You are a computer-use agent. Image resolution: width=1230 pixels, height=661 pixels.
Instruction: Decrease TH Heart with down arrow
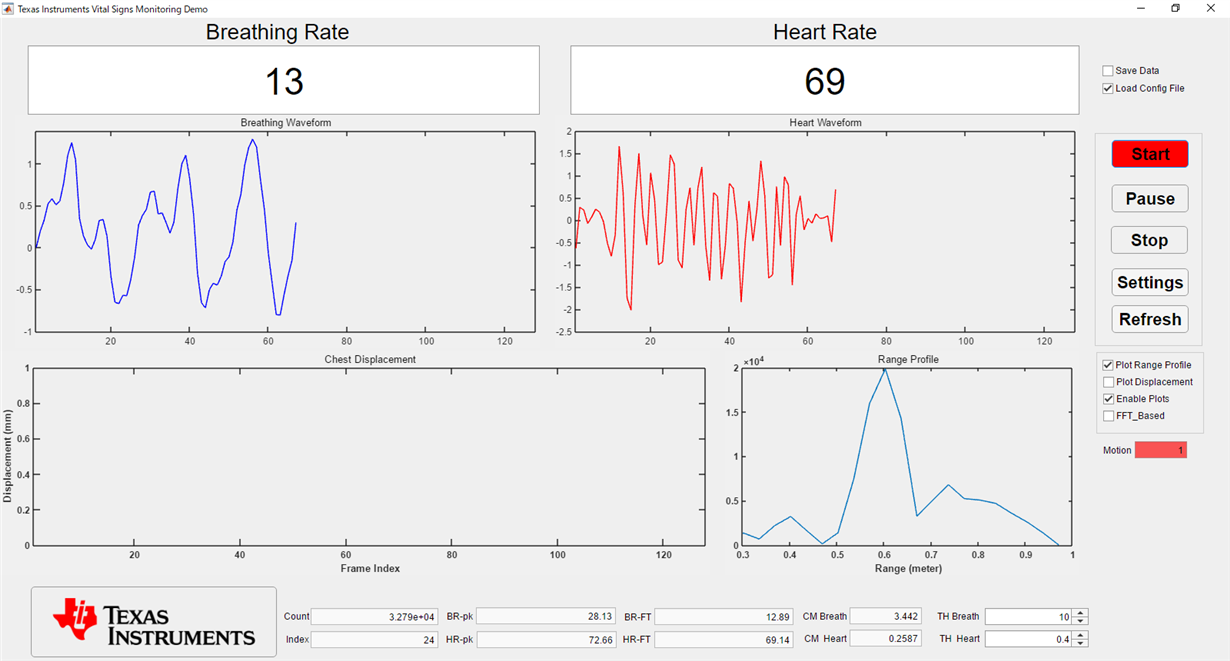click(x=1080, y=643)
